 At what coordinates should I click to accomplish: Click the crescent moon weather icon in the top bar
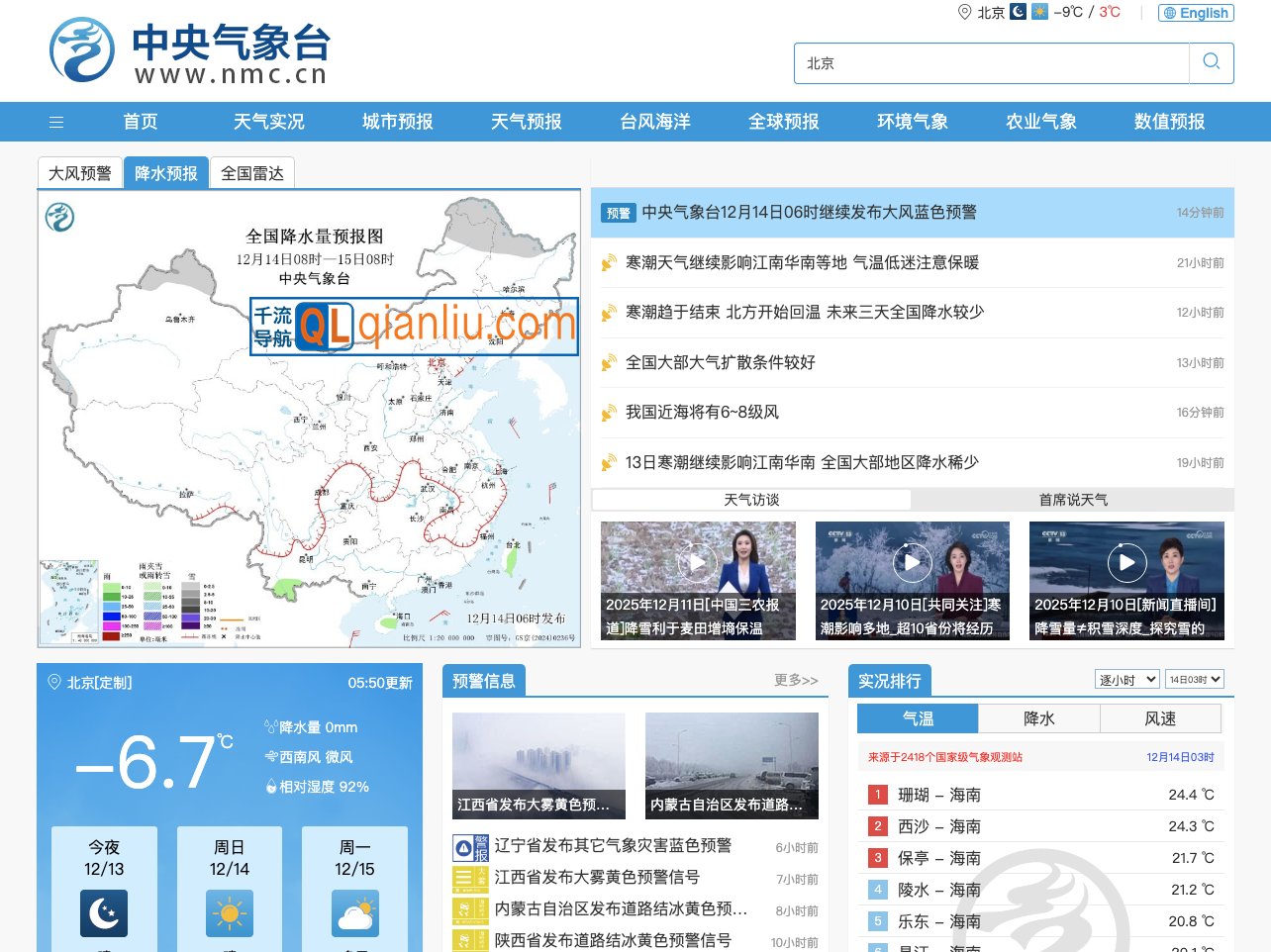[1019, 12]
